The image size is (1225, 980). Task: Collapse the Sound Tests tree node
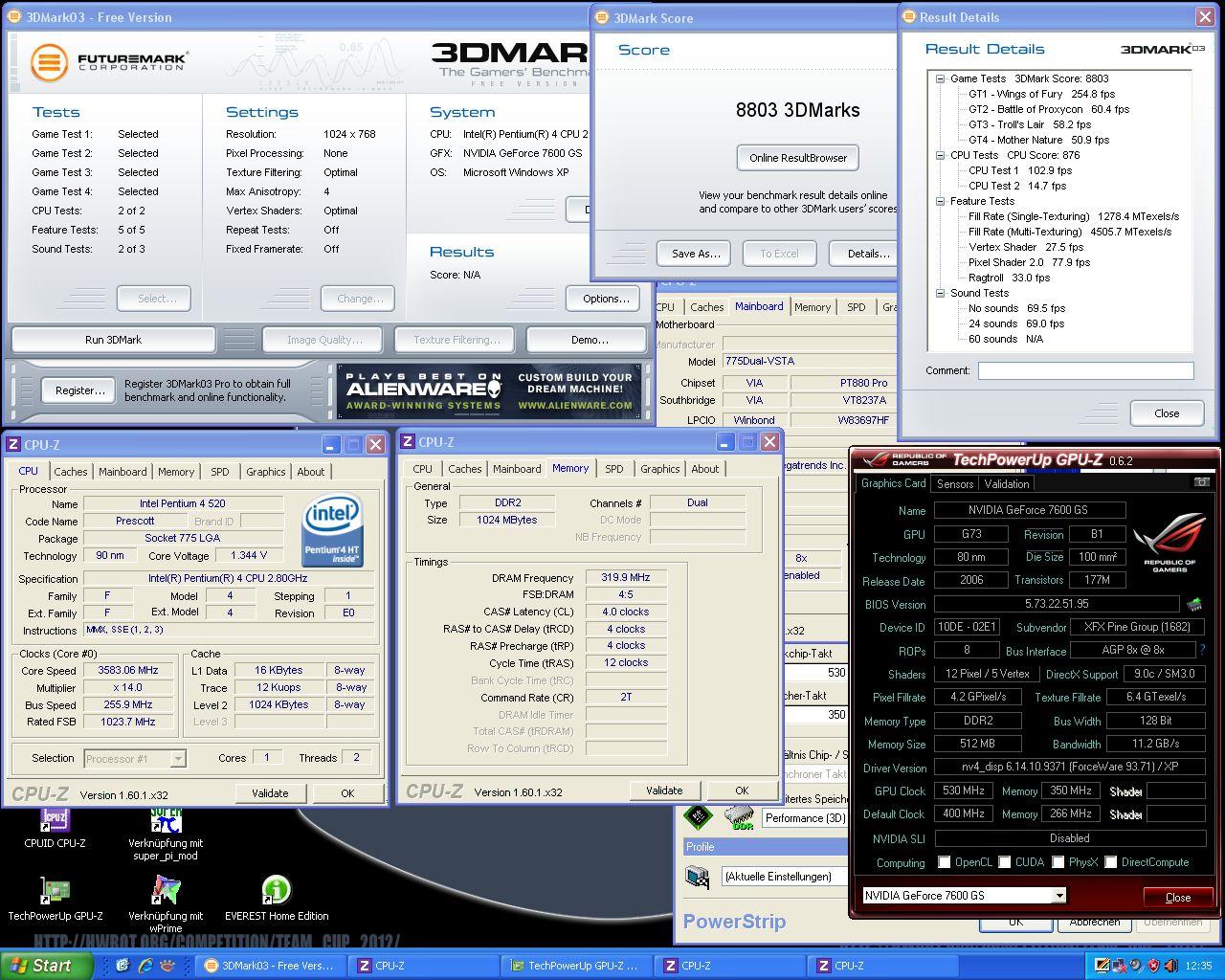[940, 293]
